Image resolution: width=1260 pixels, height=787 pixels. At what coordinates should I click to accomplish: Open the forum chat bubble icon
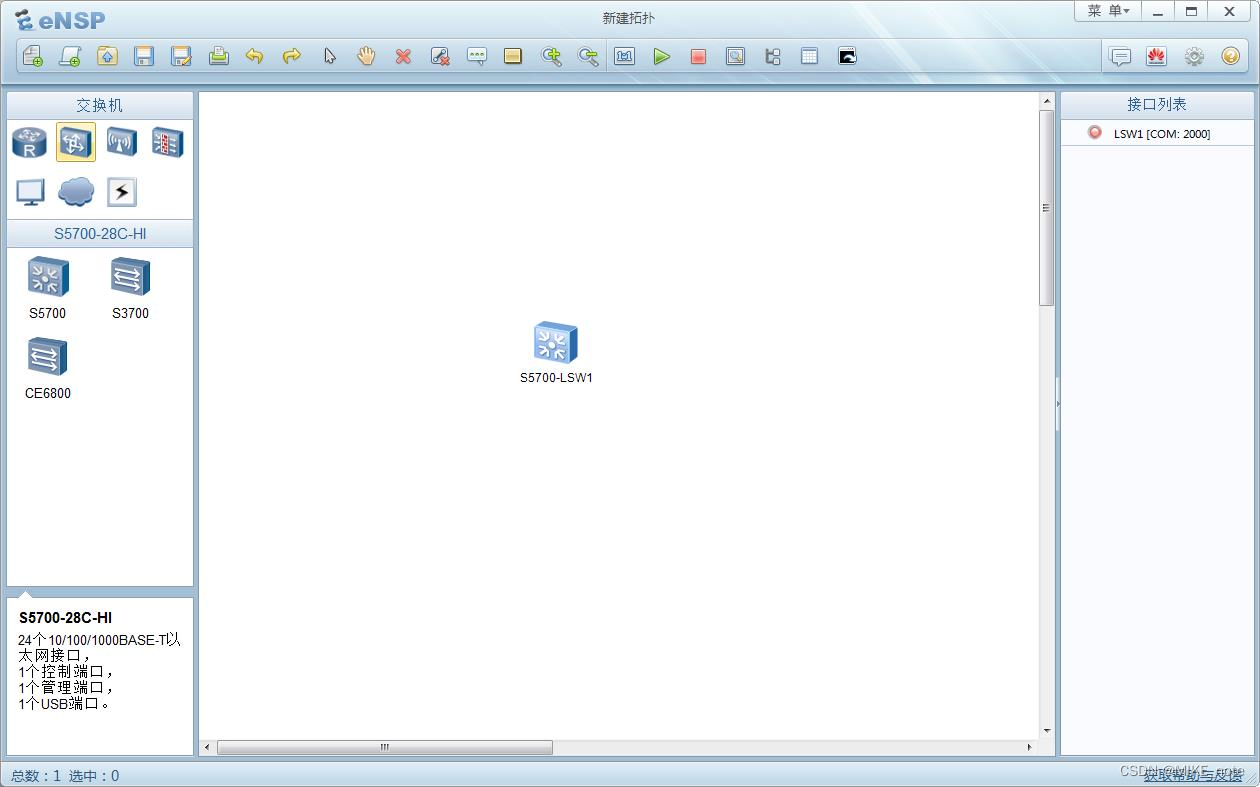point(1120,56)
